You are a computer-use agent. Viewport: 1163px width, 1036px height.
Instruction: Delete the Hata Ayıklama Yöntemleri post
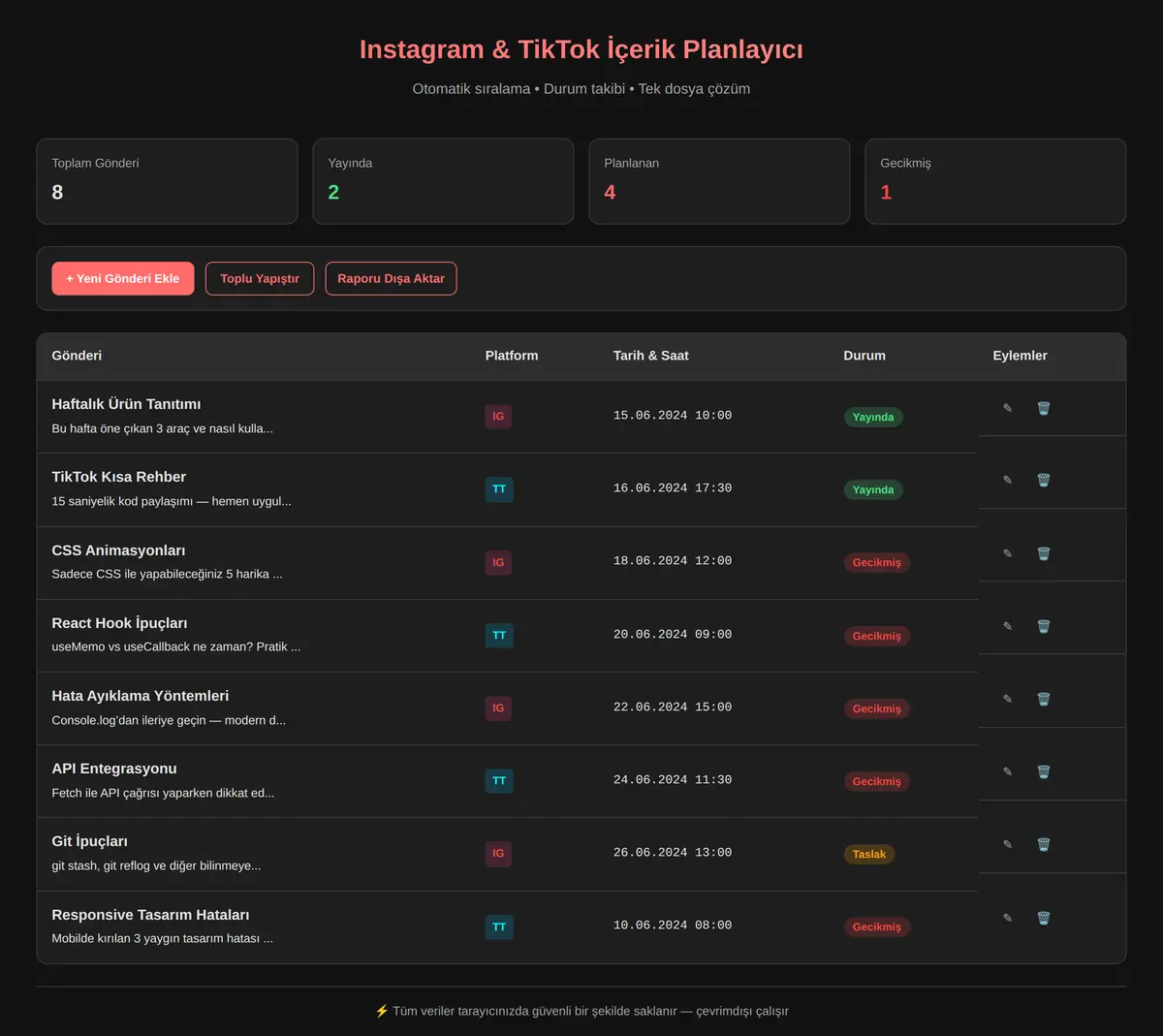[x=1044, y=699]
